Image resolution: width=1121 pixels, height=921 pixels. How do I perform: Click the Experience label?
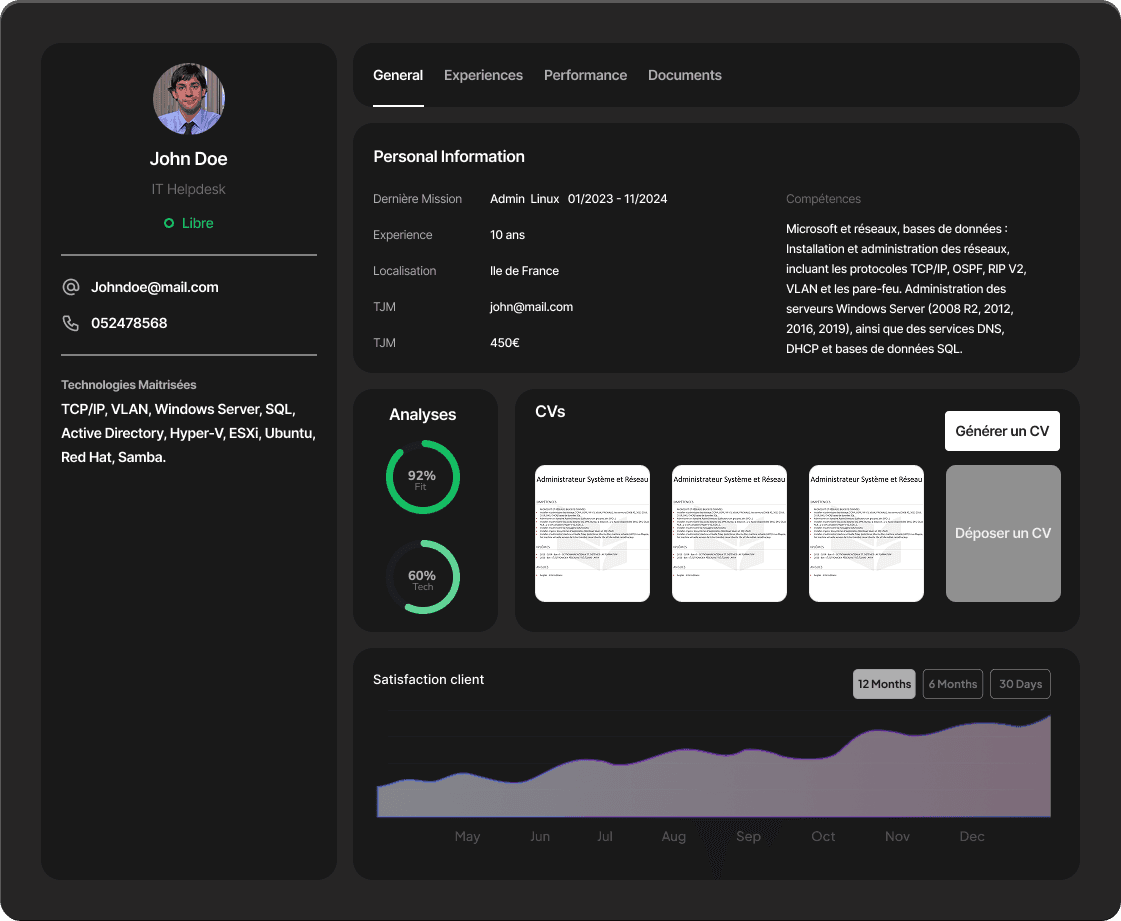[x=403, y=235]
